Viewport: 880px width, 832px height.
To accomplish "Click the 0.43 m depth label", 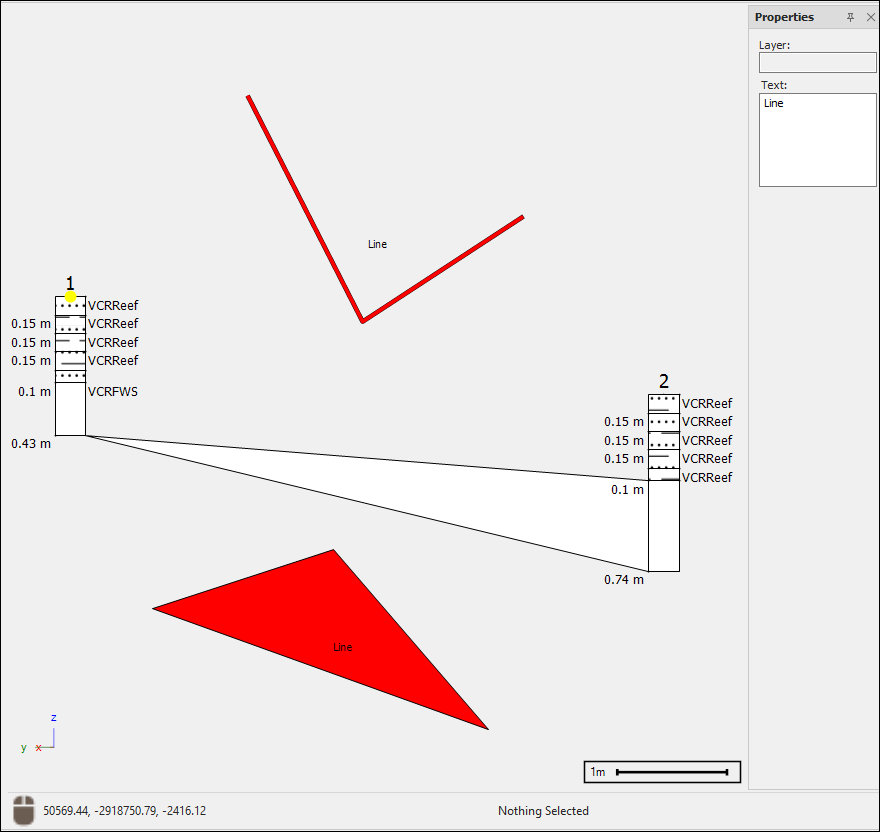I will [31, 443].
